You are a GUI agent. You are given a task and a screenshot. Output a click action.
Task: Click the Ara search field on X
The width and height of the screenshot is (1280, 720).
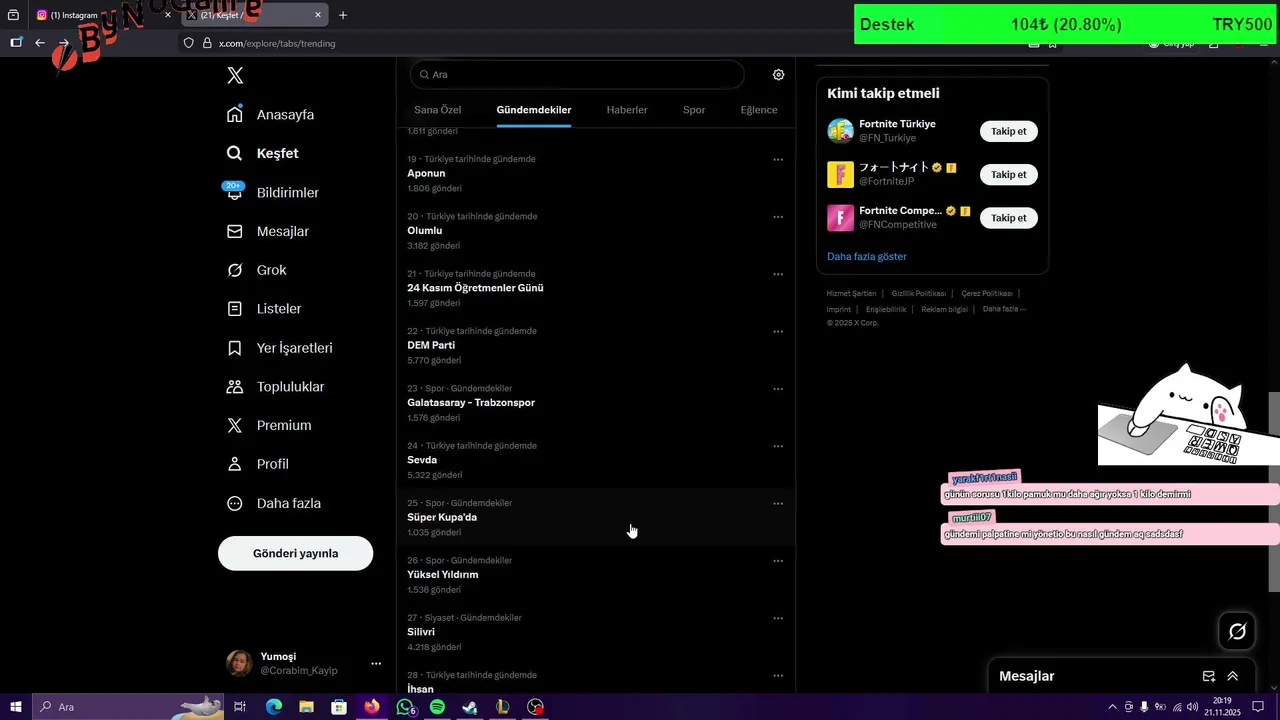(x=577, y=75)
